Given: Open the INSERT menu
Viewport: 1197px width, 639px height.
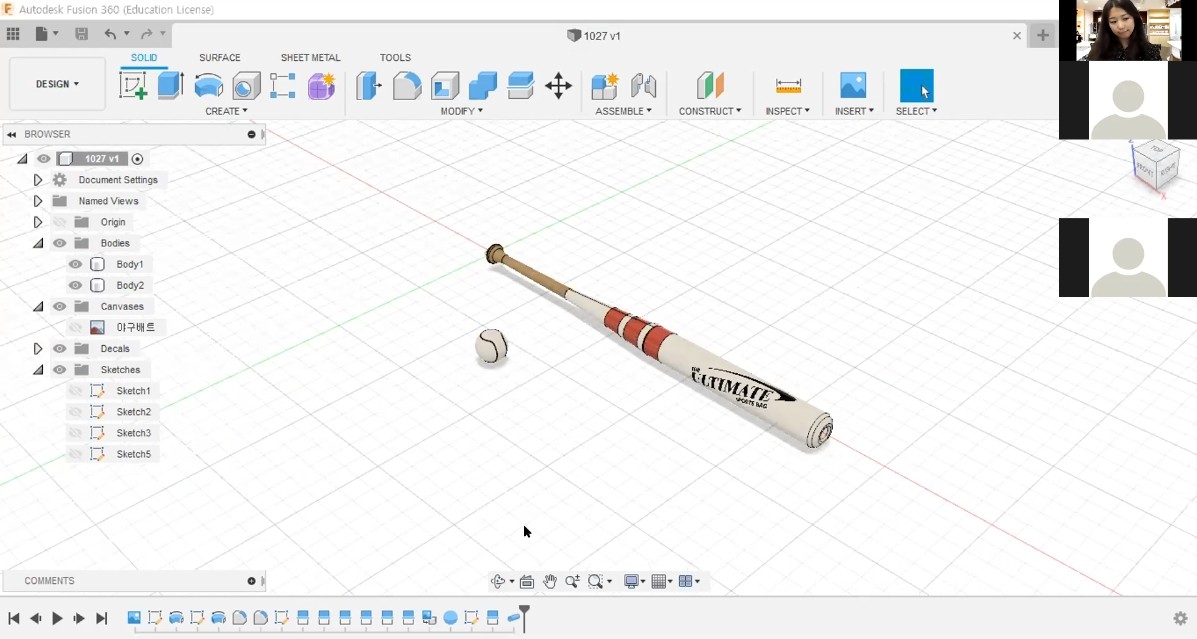Looking at the screenshot, I should pos(854,111).
